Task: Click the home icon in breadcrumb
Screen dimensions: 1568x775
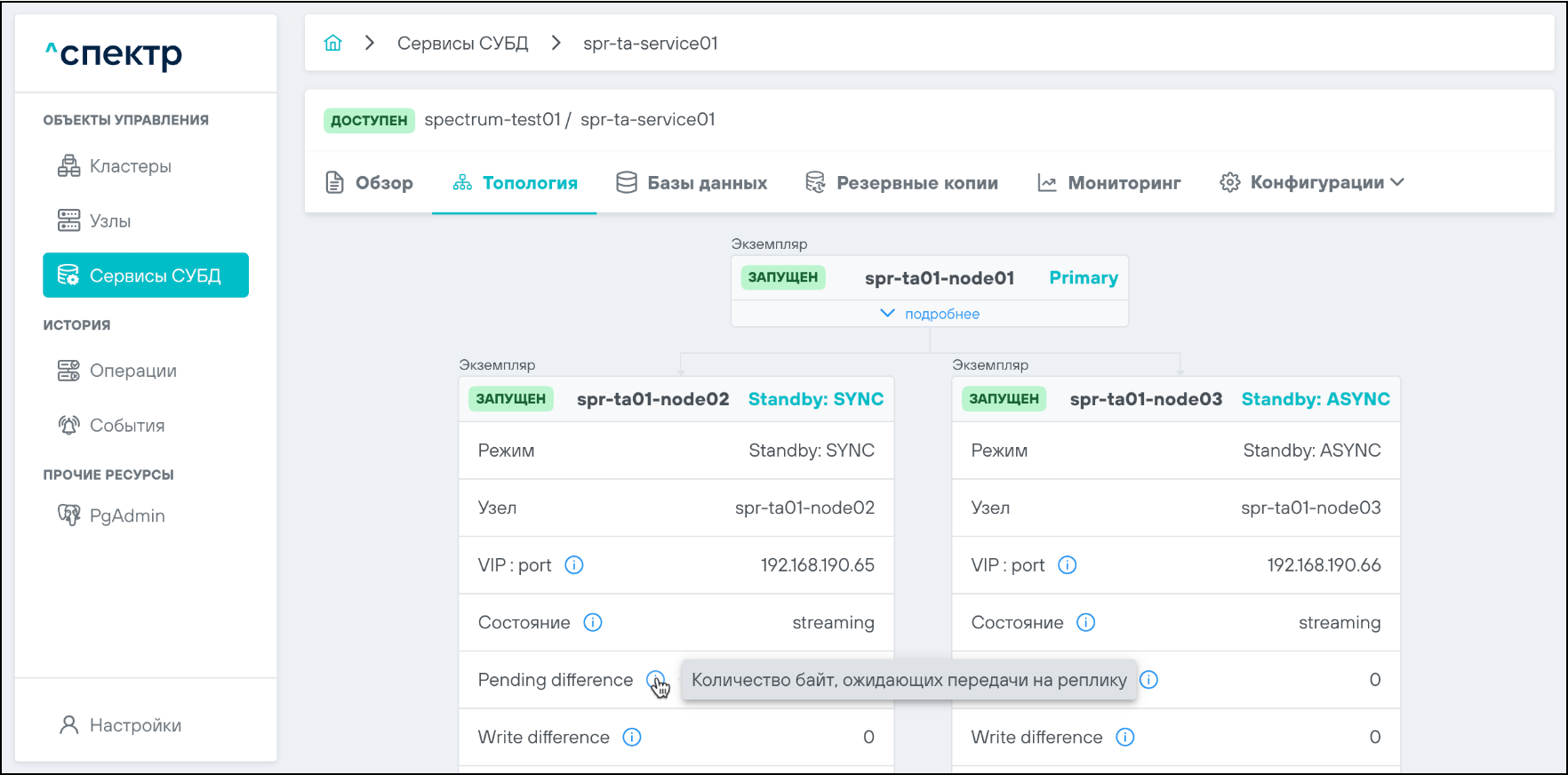Action: coord(332,43)
